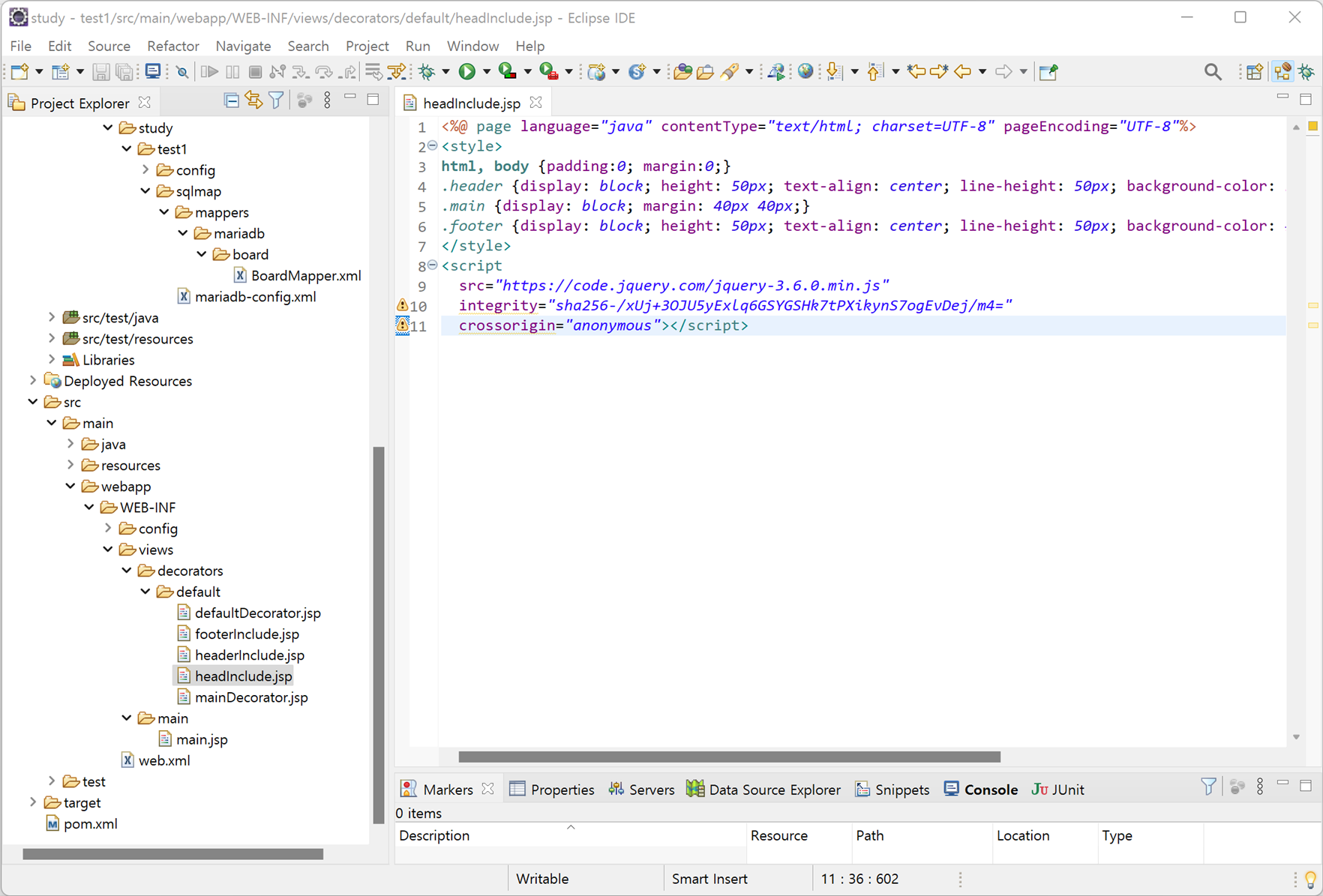The width and height of the screenshot is (1323, 896).
Task: Open the Back history dropdown arrow
Action: point(982,72)
